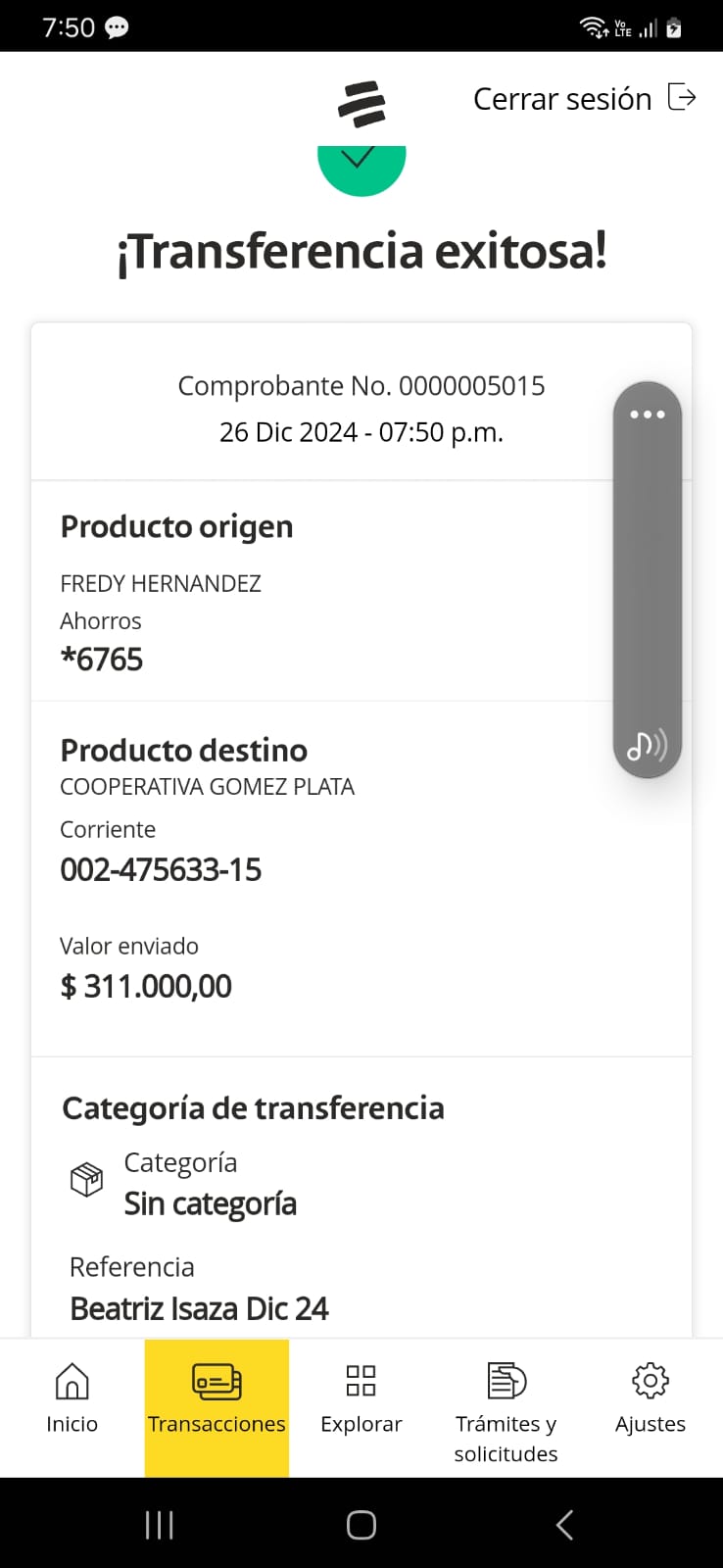Select destination account number 002-475633-15
Image resolution: width=723 pixels, height=1568 pixels.
[161, 870]
